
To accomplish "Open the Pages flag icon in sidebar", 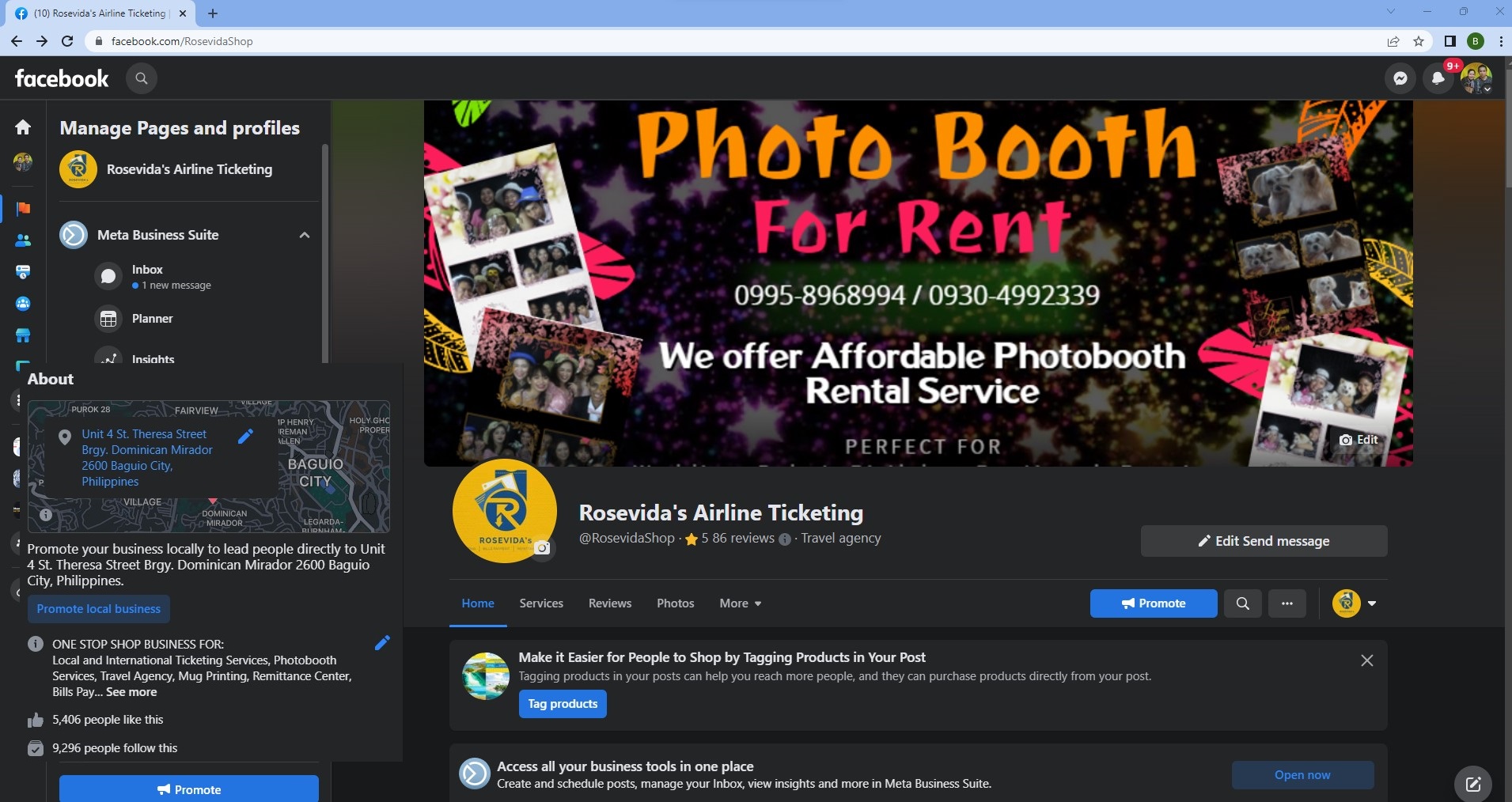I will pos(23,209).
